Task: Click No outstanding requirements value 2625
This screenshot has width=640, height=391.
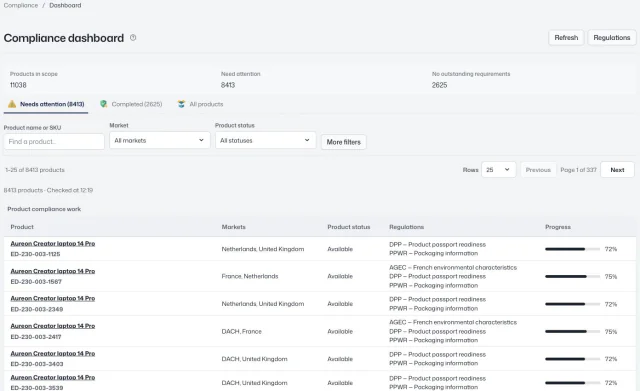Action: point(440,85)
